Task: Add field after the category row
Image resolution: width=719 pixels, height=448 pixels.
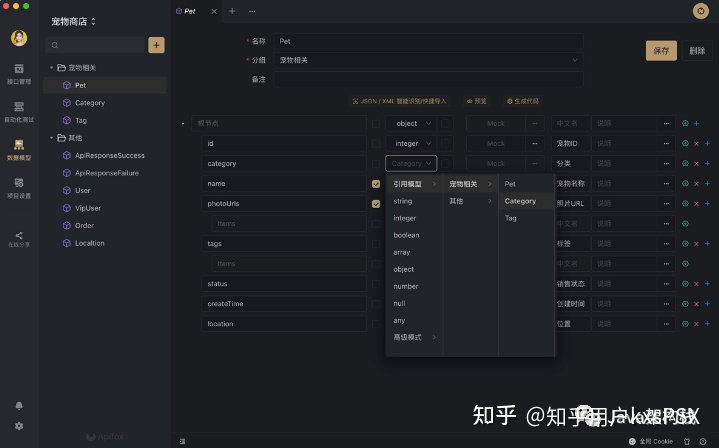Action: coord(708,164)
